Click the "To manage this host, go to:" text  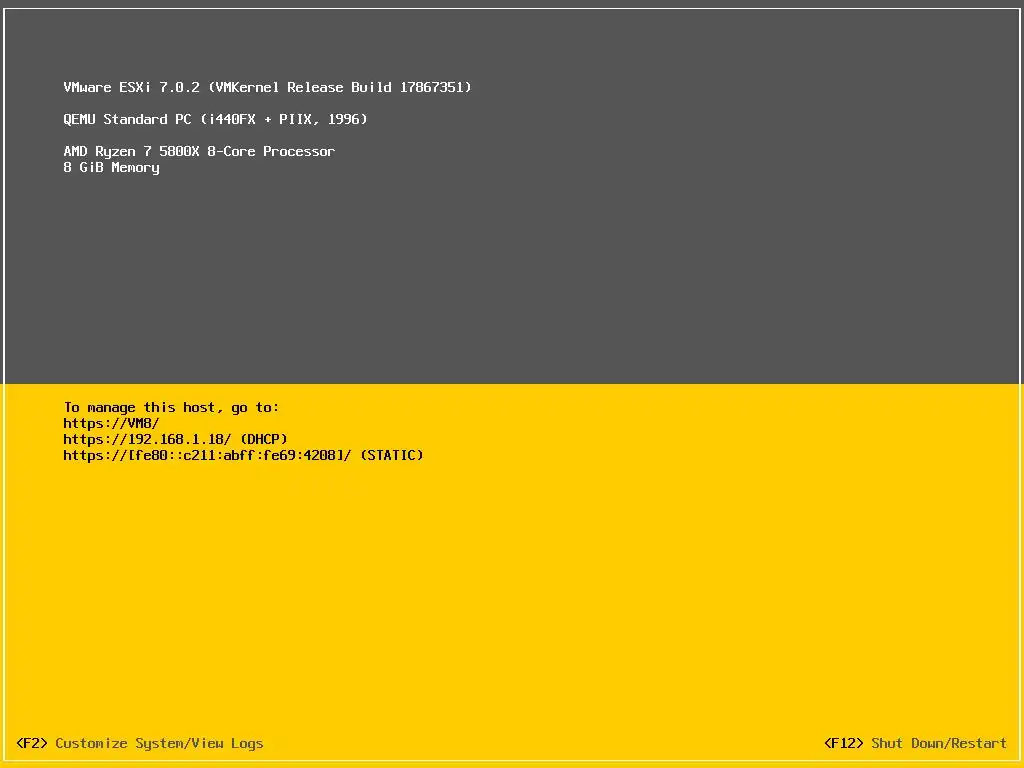tap(171, 408)
